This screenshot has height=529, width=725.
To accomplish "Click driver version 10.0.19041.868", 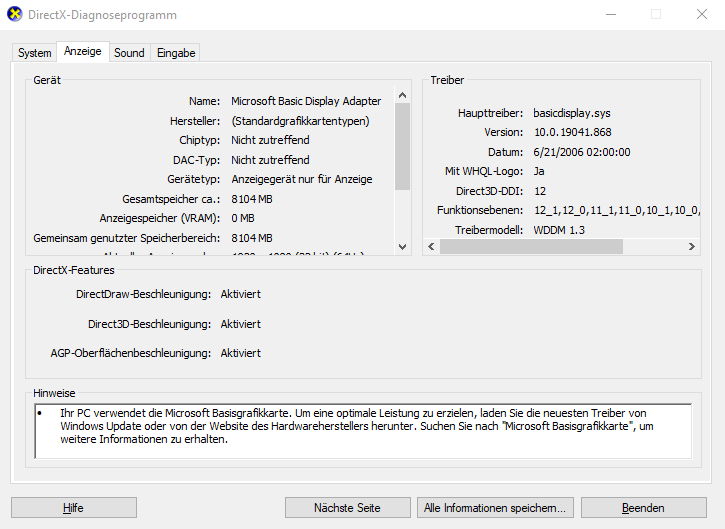I will tap(573, 132).
